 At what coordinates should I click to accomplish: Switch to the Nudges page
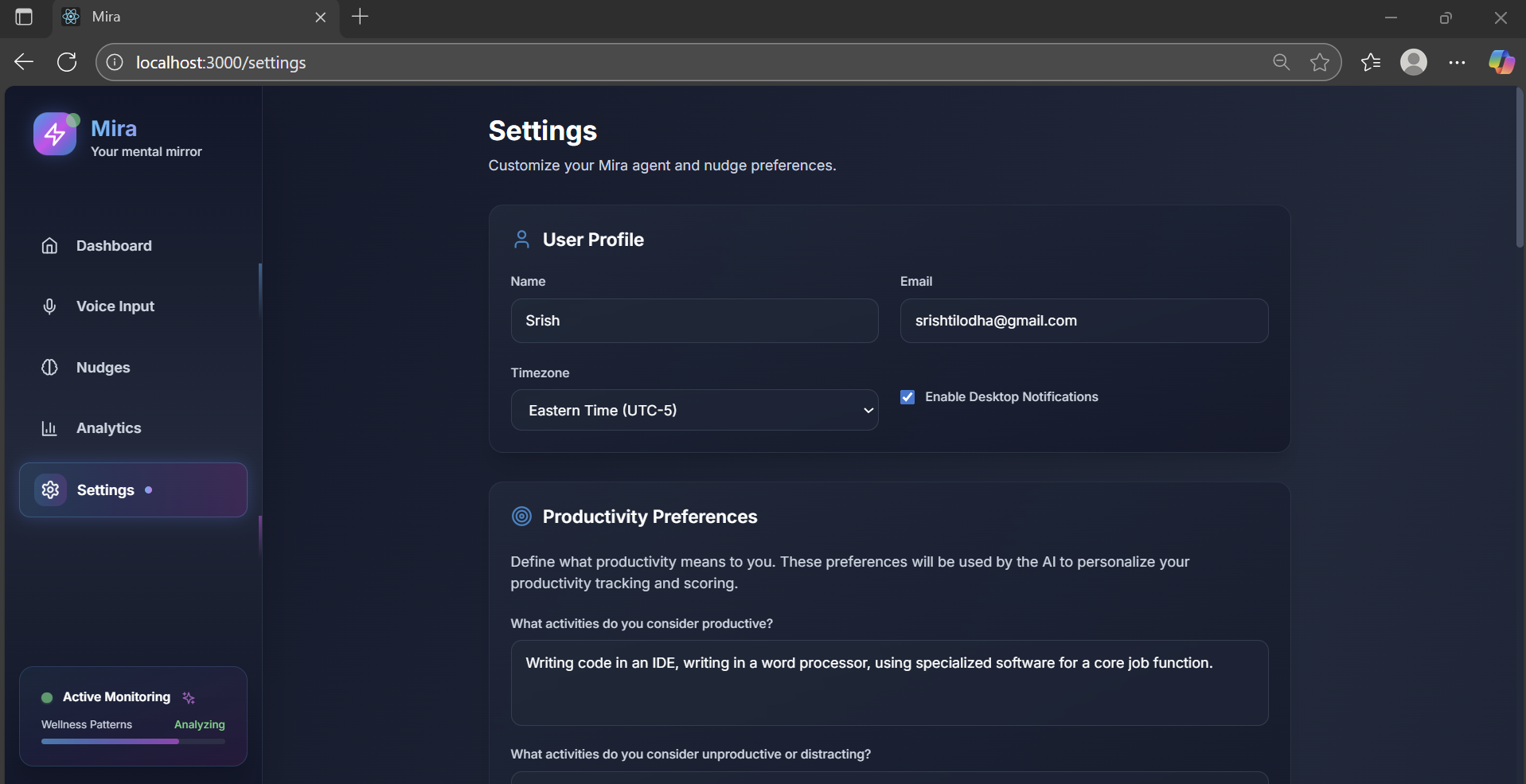(103, 368)
